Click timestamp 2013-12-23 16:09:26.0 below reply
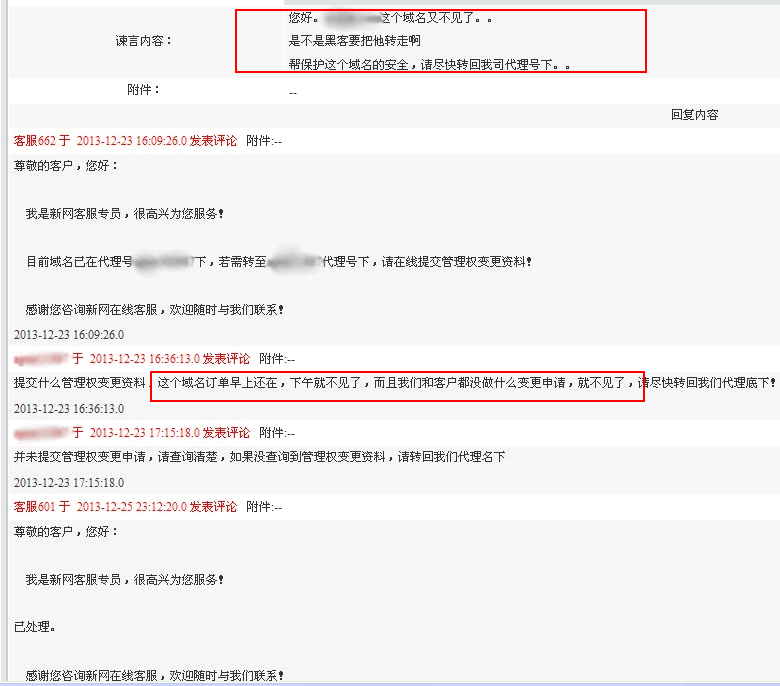780x686 pixels. pos(69,335)
